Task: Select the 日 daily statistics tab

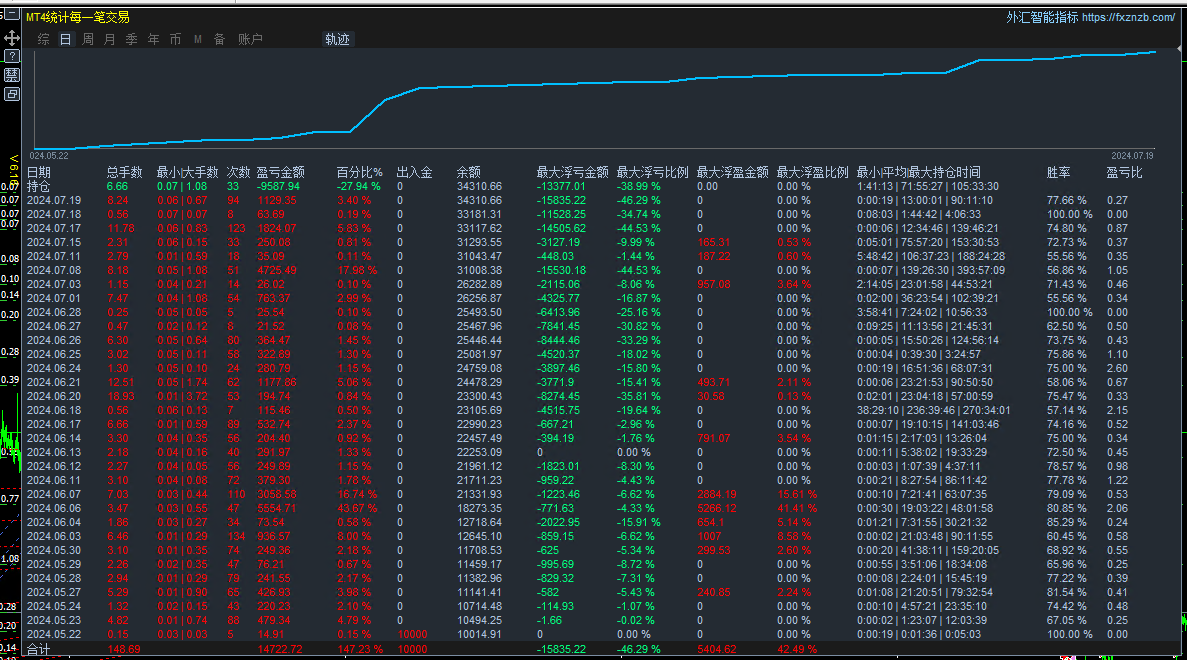Action: click(x=66, y=39)
